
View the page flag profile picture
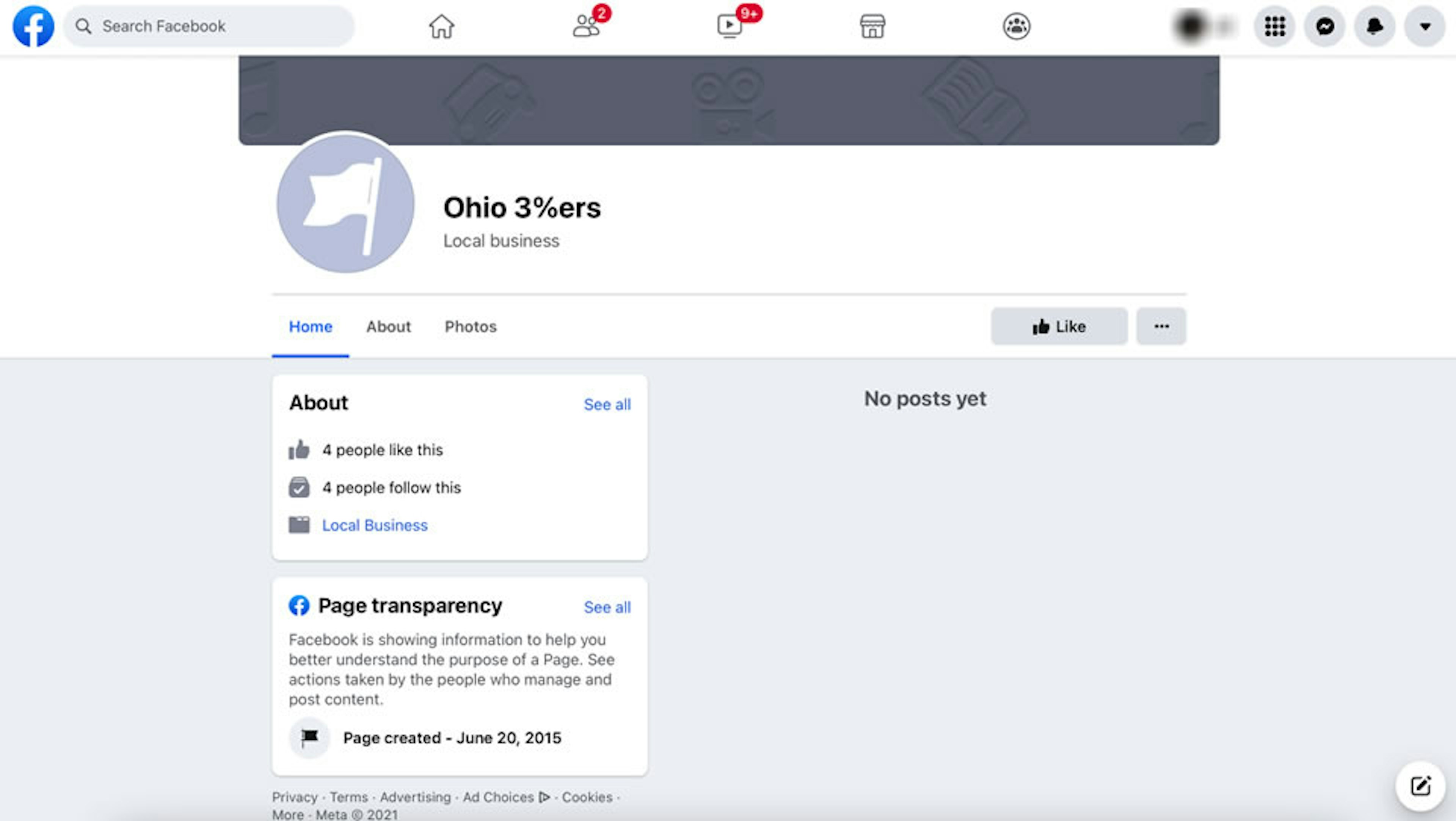click(345, 204)
